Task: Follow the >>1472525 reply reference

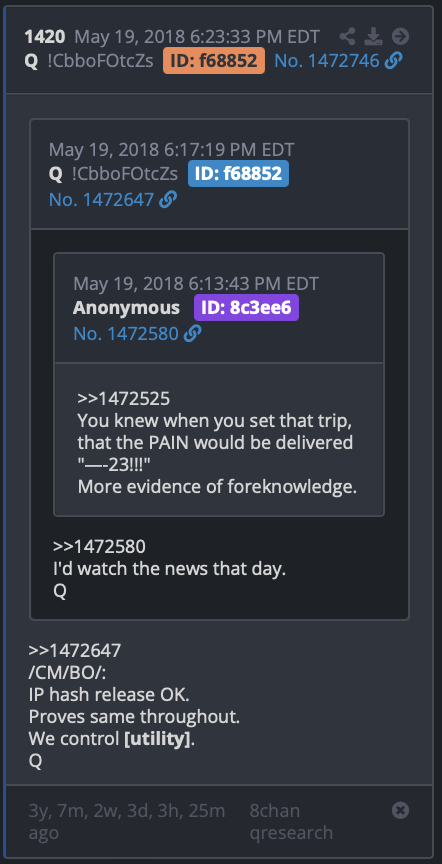Action: pos(123,398)
